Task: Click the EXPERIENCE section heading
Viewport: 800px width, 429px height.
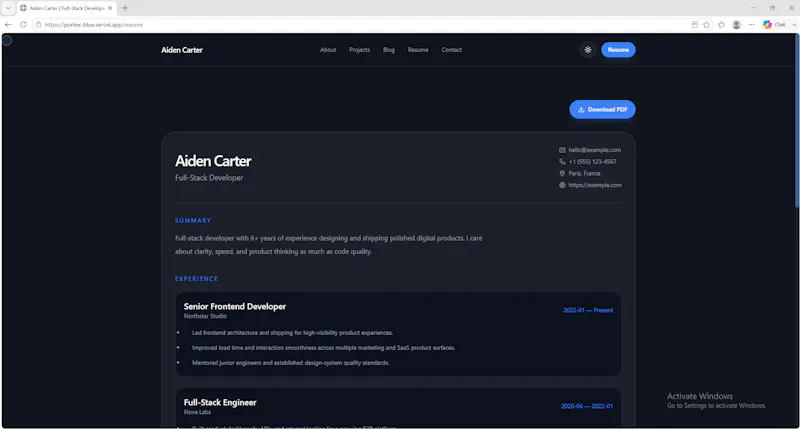Action: (x=196, y=279)
